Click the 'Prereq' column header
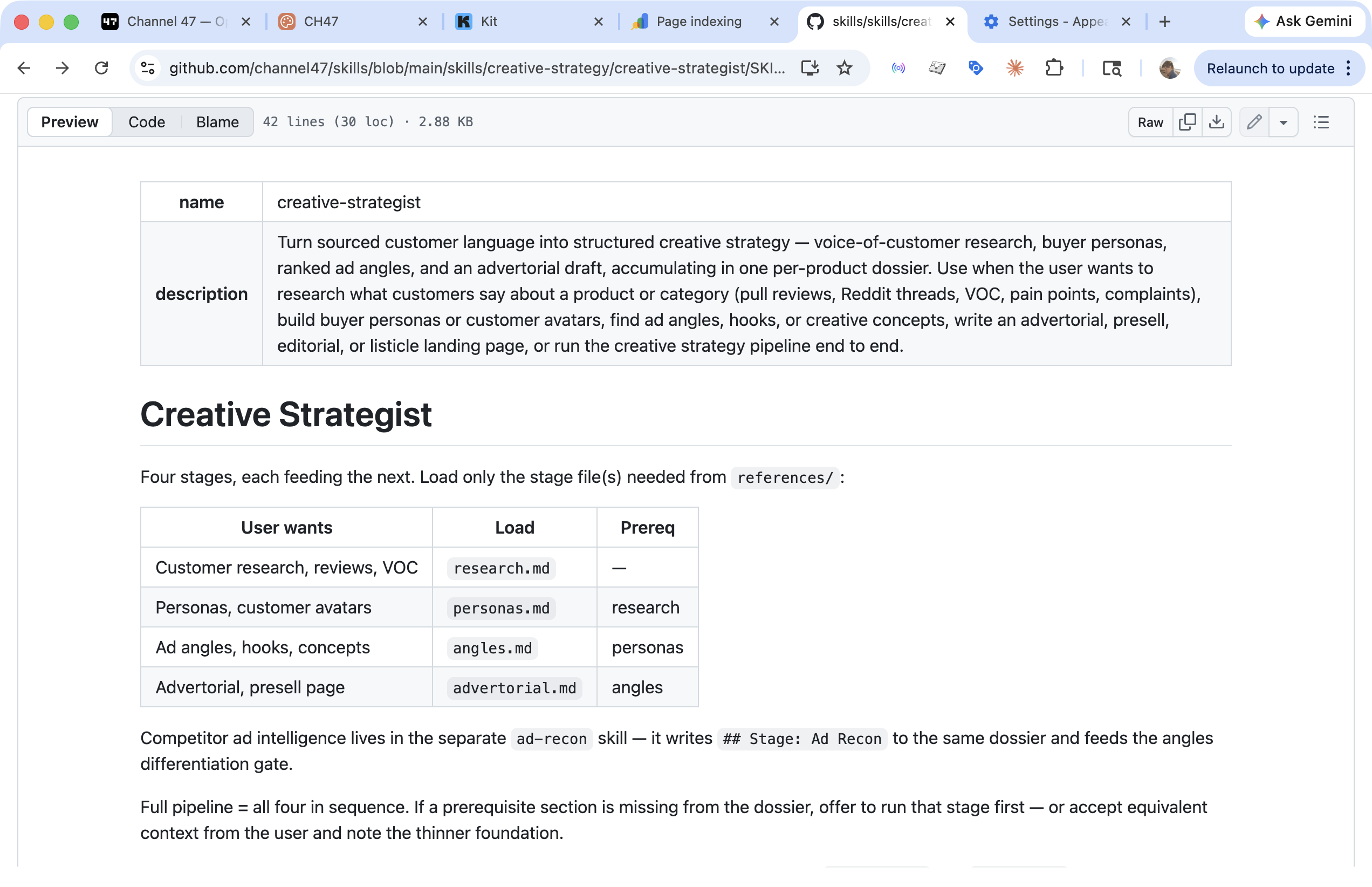The image size is (1372, 887). [647, 527]
